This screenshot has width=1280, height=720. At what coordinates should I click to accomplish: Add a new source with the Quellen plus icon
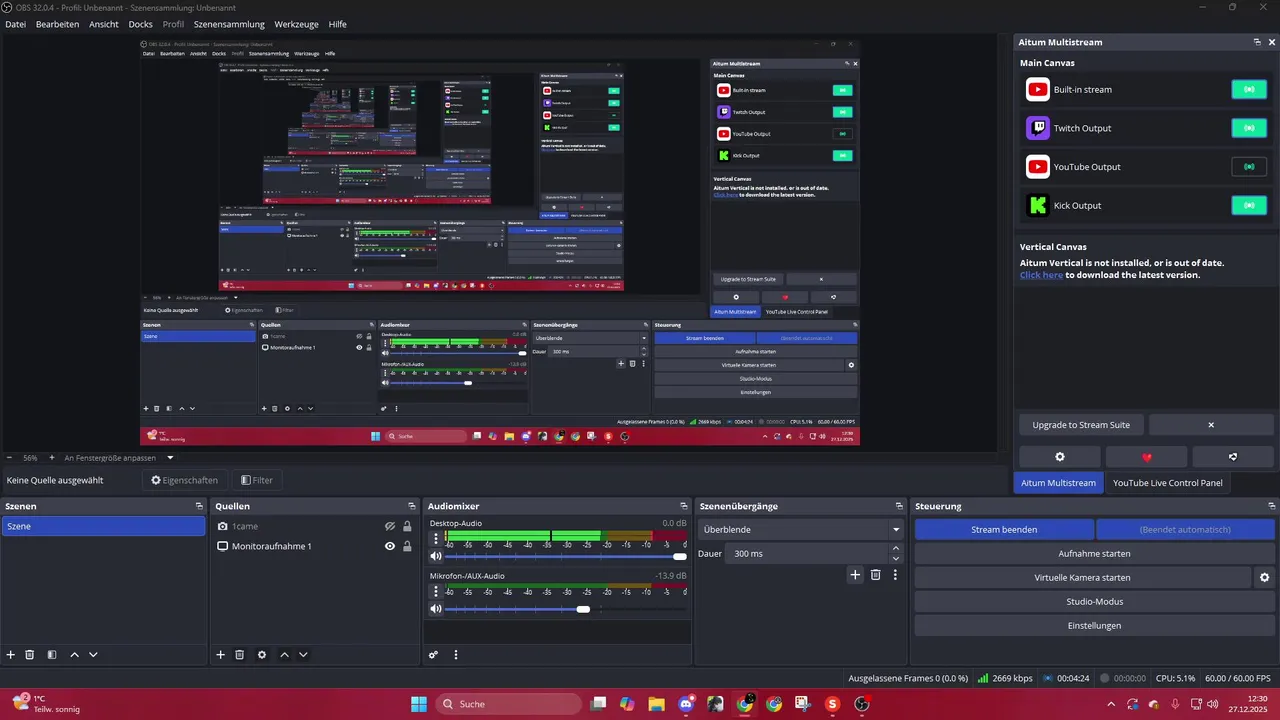(221, 655)
